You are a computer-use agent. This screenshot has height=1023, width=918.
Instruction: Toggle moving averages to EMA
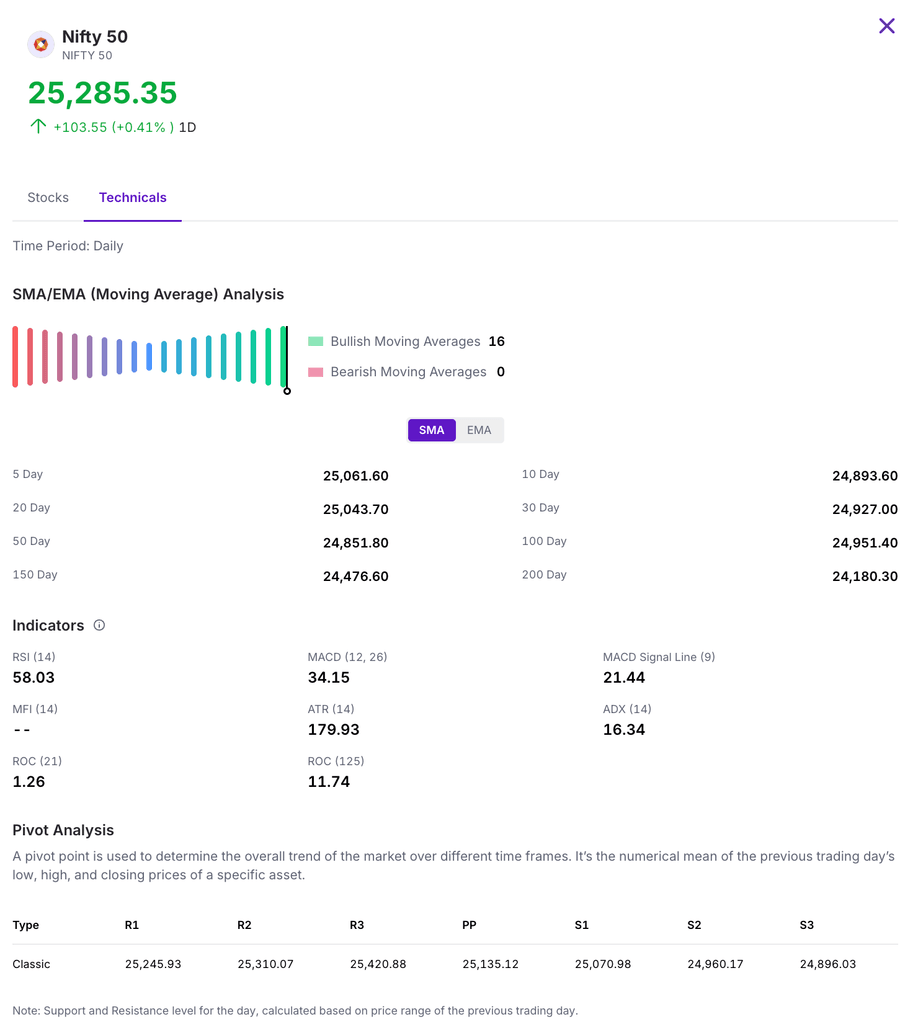(x=479, y=430)
